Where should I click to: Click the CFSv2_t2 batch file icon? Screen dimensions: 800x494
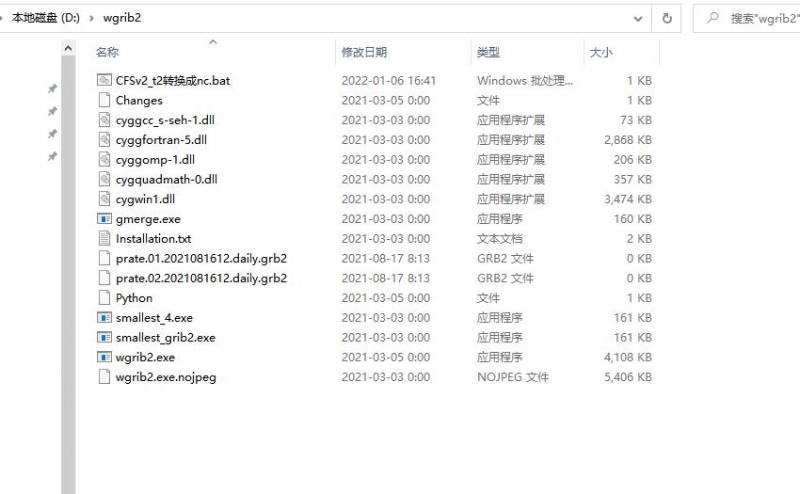tap(106, 80)
